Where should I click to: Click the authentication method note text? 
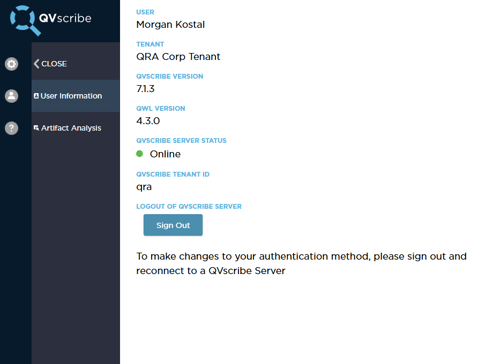tap(301, 263)
